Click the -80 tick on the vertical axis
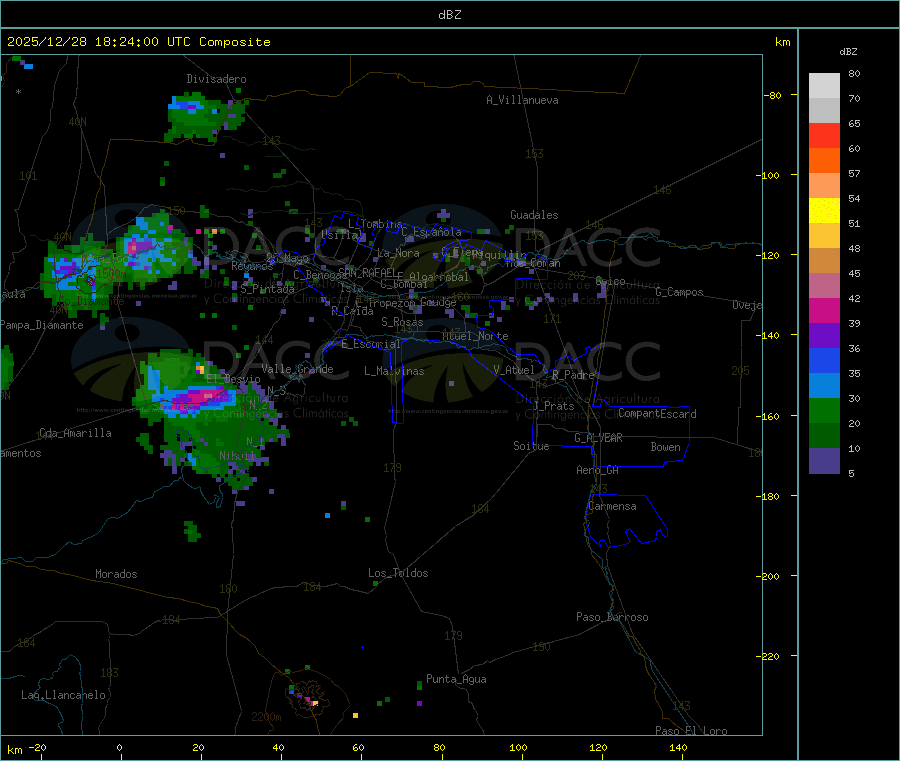Image resolution: width=900 pixels, height=761 pixels. point(773,95)
